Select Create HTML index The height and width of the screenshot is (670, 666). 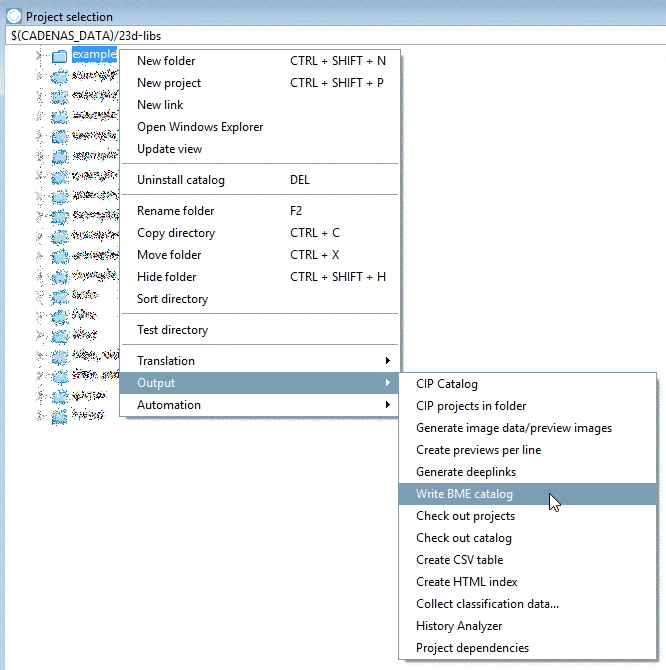528,582
